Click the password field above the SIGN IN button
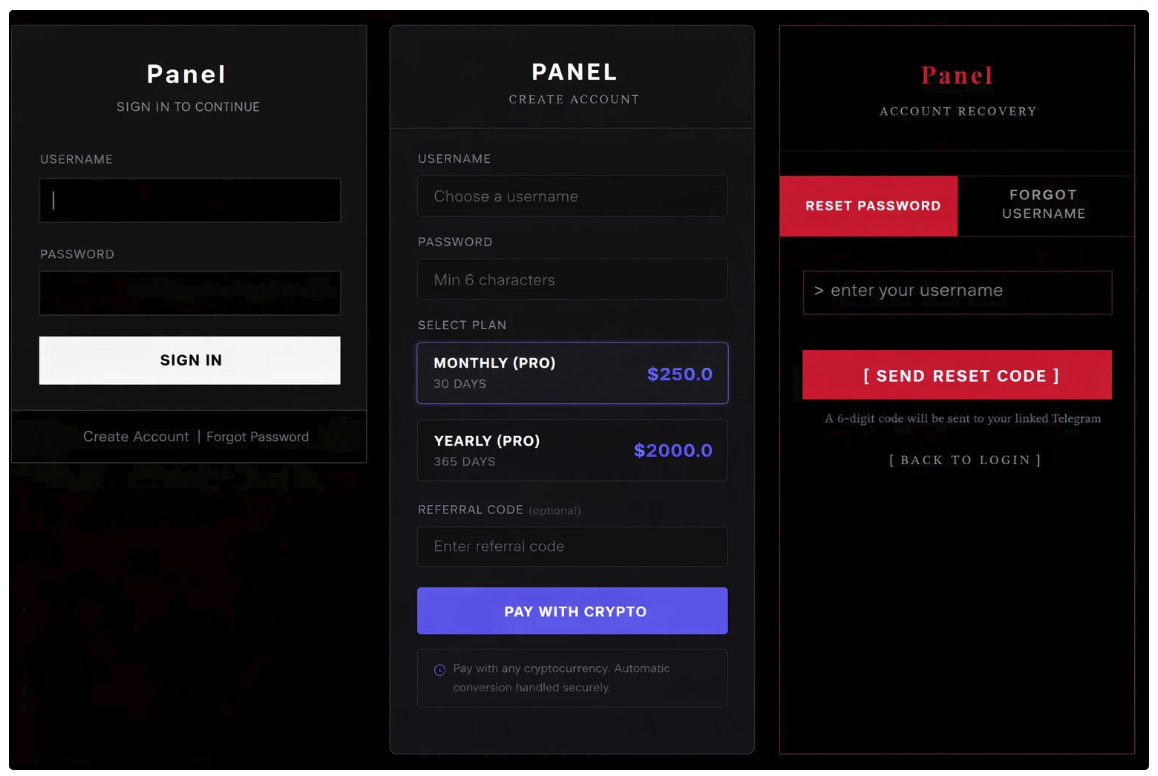This screenshot has width=1158, height=776. point(190,293)
